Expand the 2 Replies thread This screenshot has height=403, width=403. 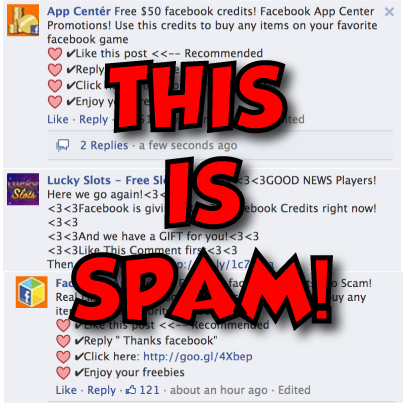point(104,145)
